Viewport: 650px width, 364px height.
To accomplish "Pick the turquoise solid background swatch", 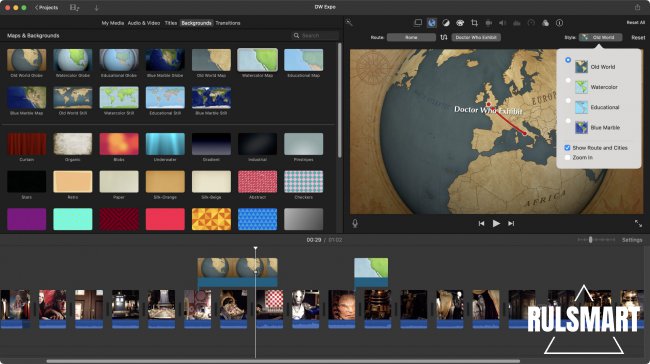I will (73, 219).
